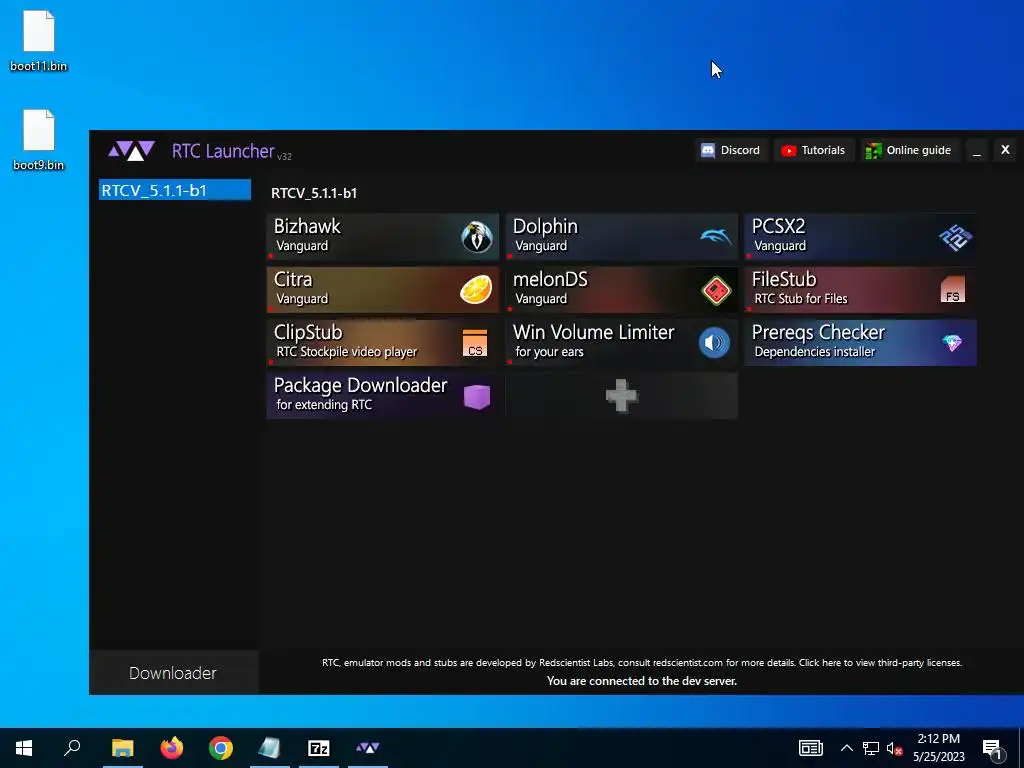Click the FileStub FS file icon

pos(953,289)
